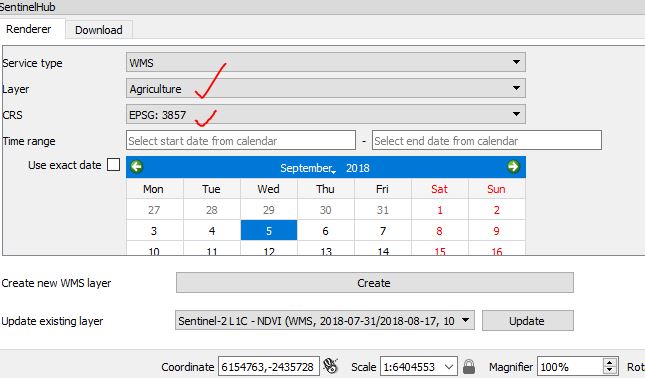The image size is (645, 378).
Task: Select Sunday September 9 in the calendar
Action: tap(497, 230)
